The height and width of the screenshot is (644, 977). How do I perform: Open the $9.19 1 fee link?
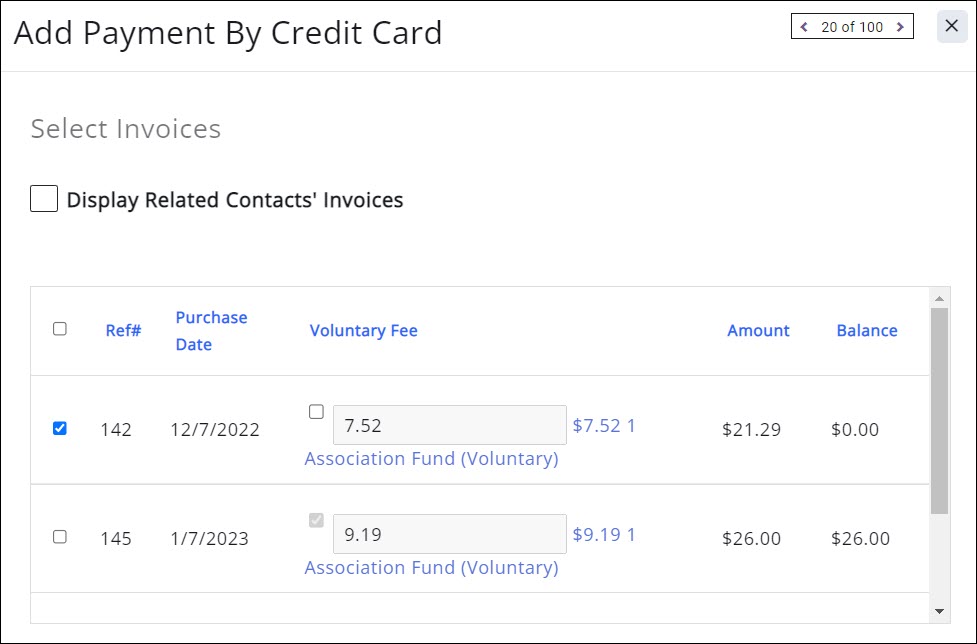pos(604,535)
